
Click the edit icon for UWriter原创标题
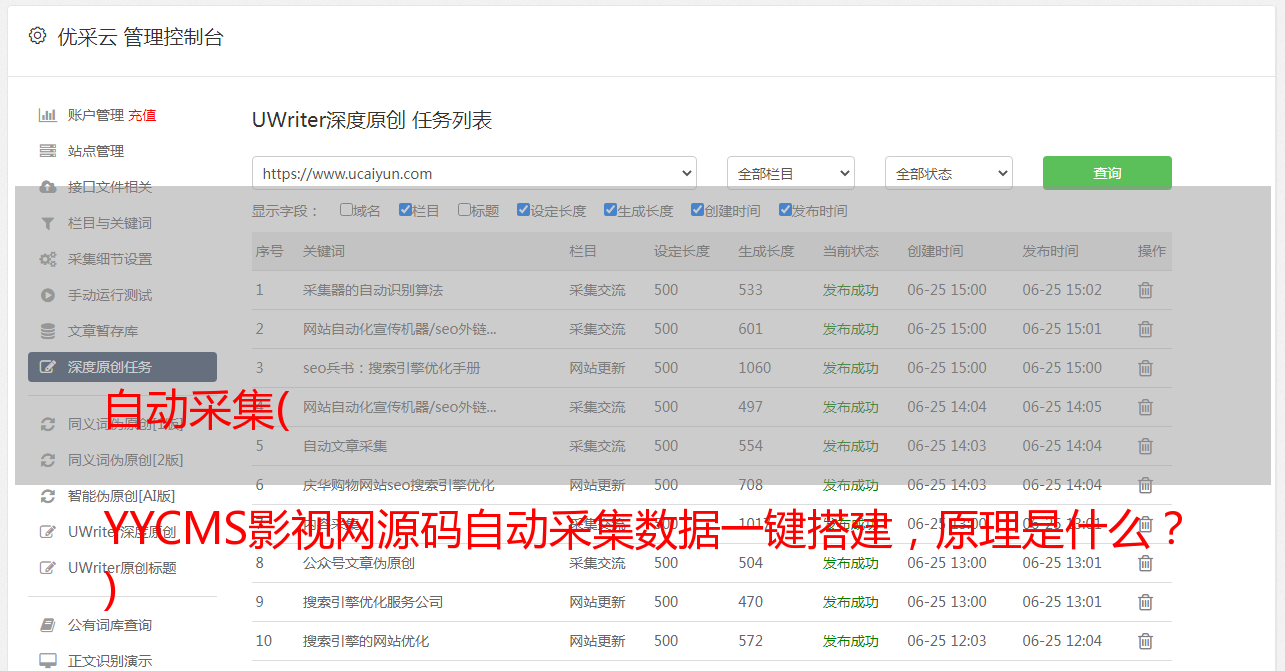(47, 568)
